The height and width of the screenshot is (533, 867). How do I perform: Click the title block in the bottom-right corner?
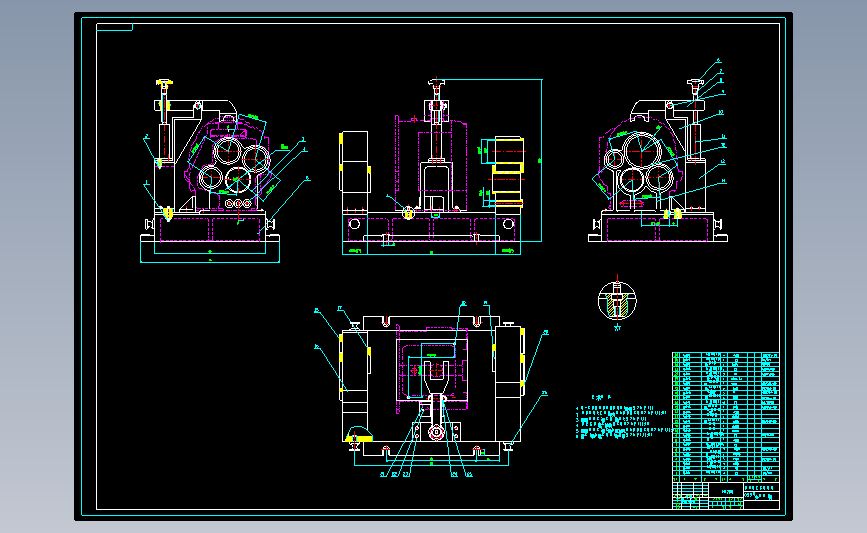click(x=726, y=495)
